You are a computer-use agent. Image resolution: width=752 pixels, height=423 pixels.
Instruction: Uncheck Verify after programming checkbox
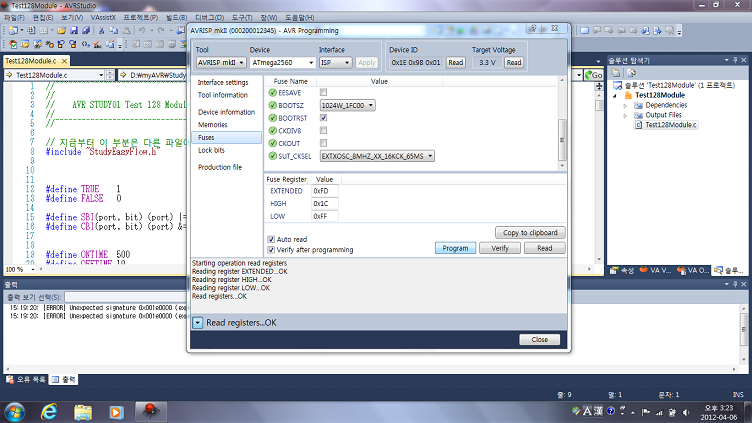271,249
